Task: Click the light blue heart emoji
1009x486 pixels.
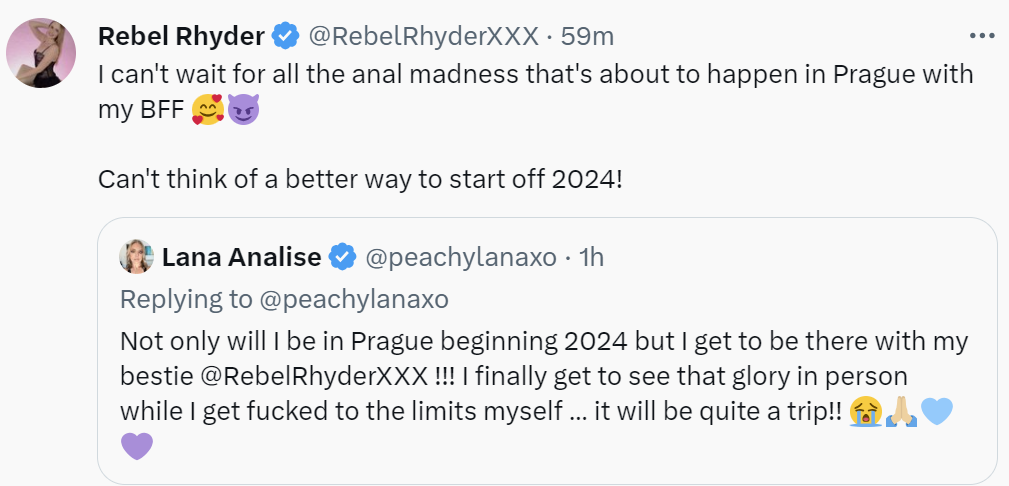Action: point(936,410)
